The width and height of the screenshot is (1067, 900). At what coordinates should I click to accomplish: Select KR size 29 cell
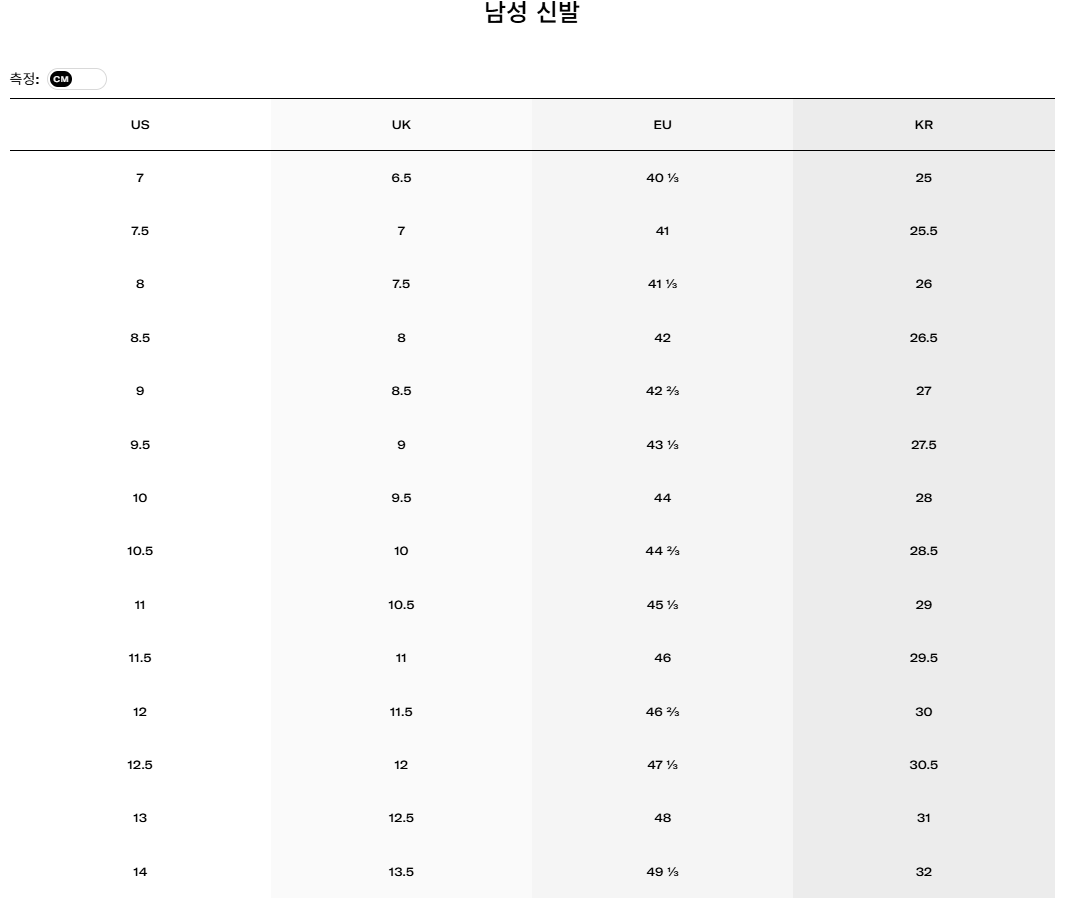click(924, 604)
